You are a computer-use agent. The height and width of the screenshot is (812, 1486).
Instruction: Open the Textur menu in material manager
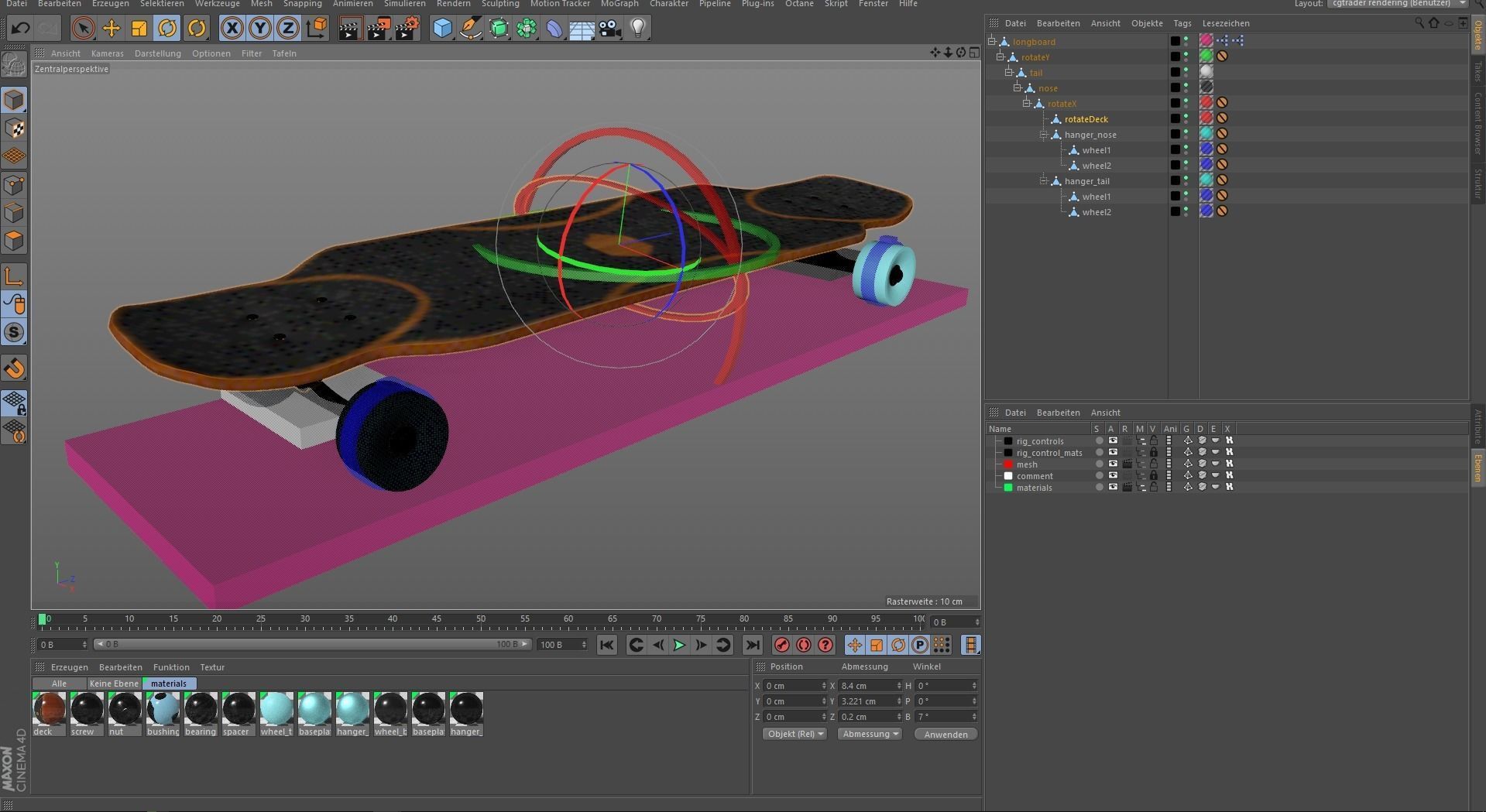point(212,667)
